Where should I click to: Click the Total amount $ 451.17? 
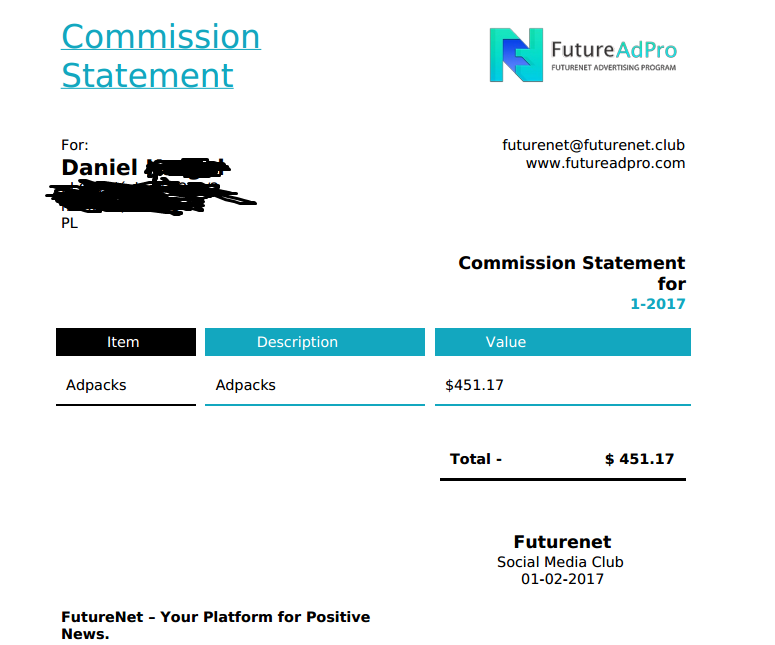click(x=639, y=459)
